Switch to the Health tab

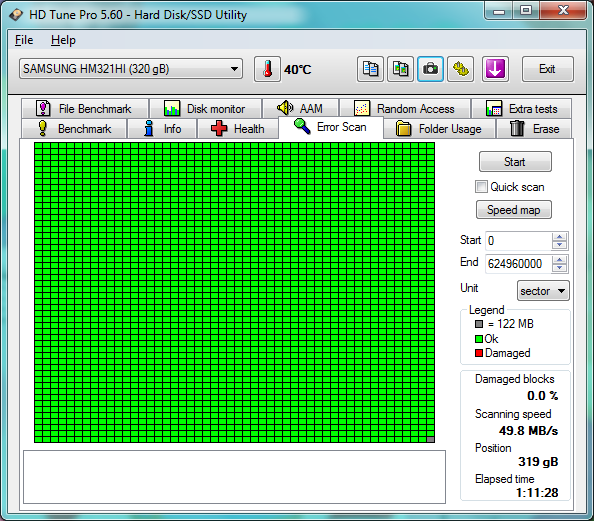point(238,129)
